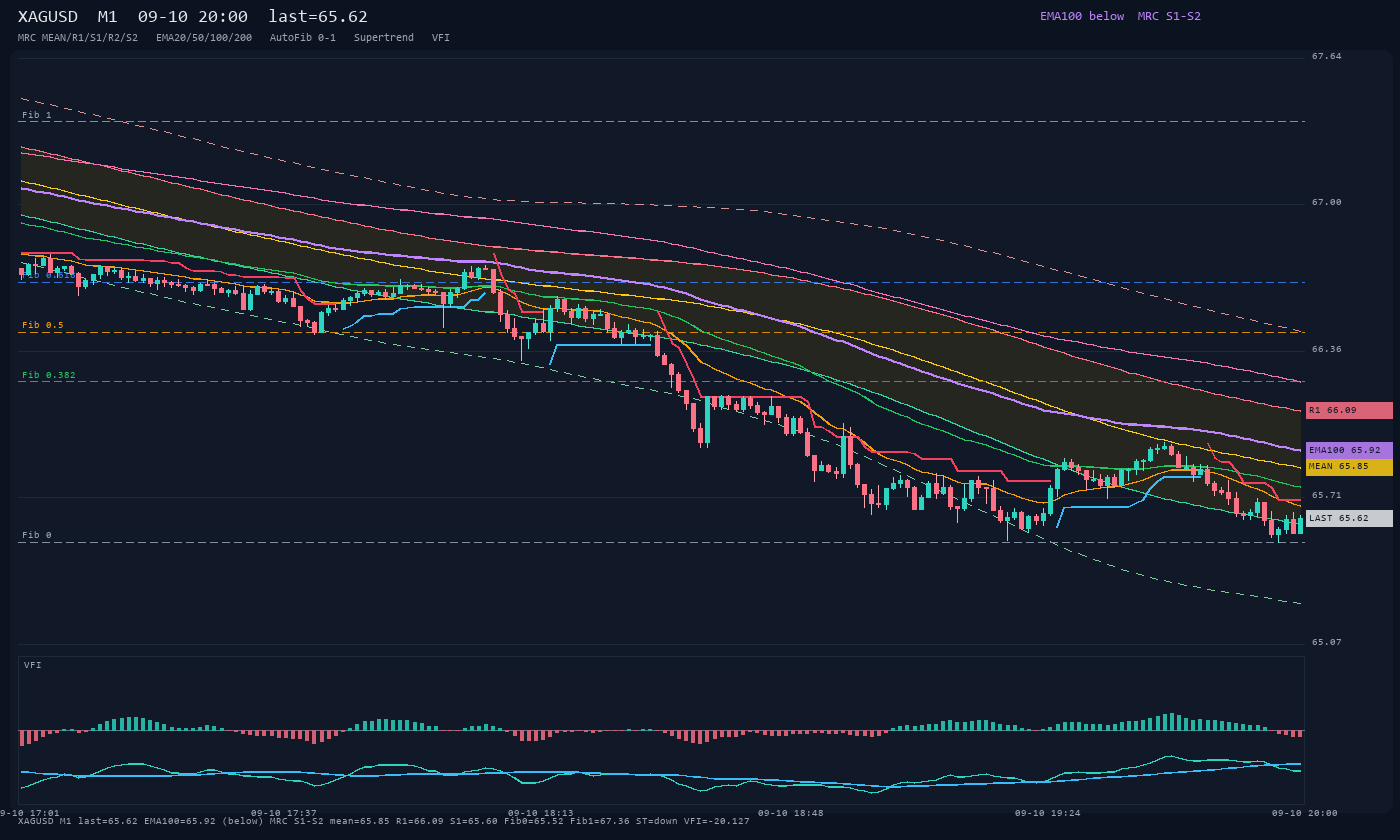Image resolution: width=1400 pixels, height=840 pixels.
Task: Select the 67.00 price axis label
Action: pyautogui.click(x=1327, y=202)
